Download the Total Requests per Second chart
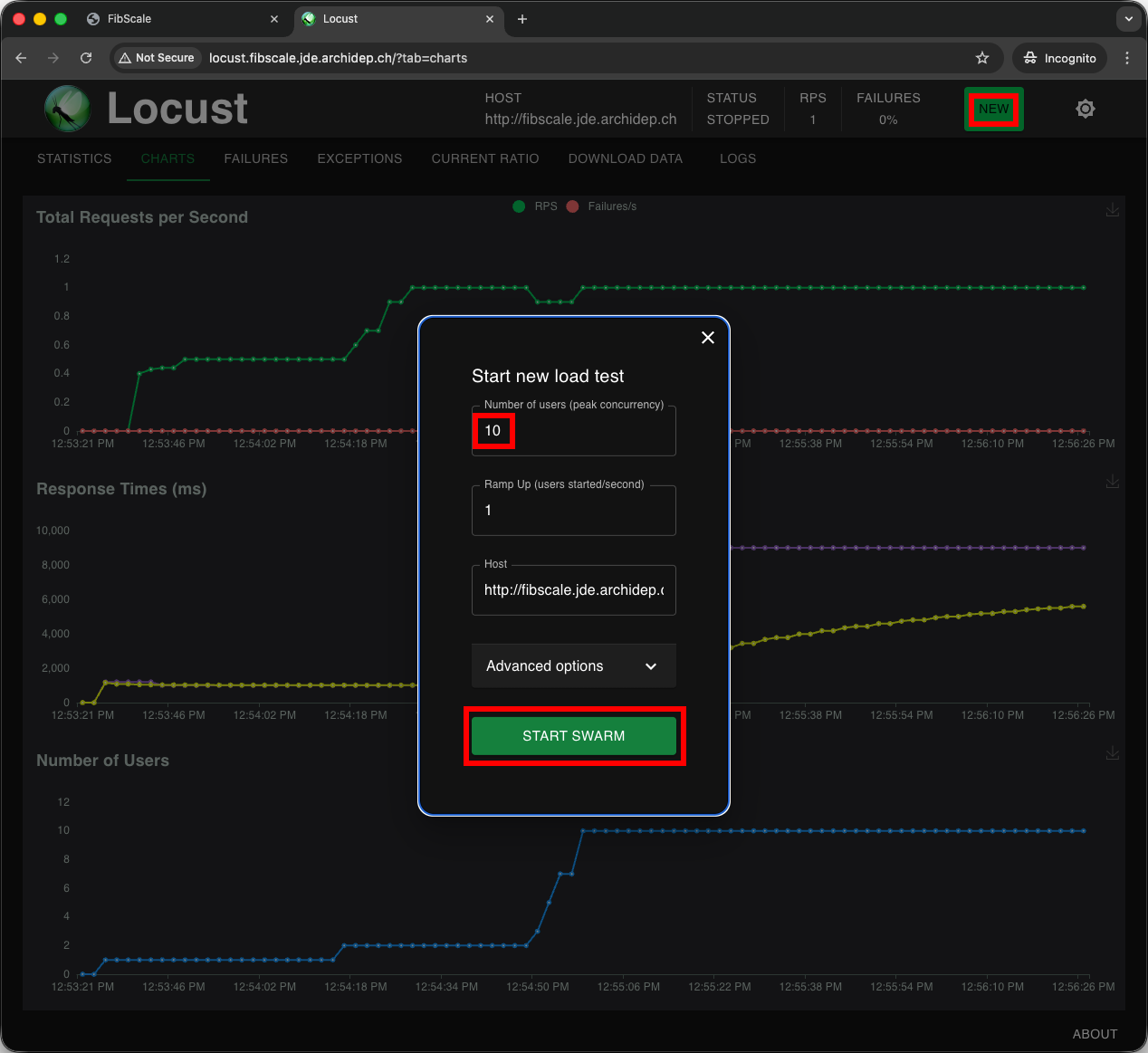The height and width of the screenshot is (1053, 1148). [1113, 210]
